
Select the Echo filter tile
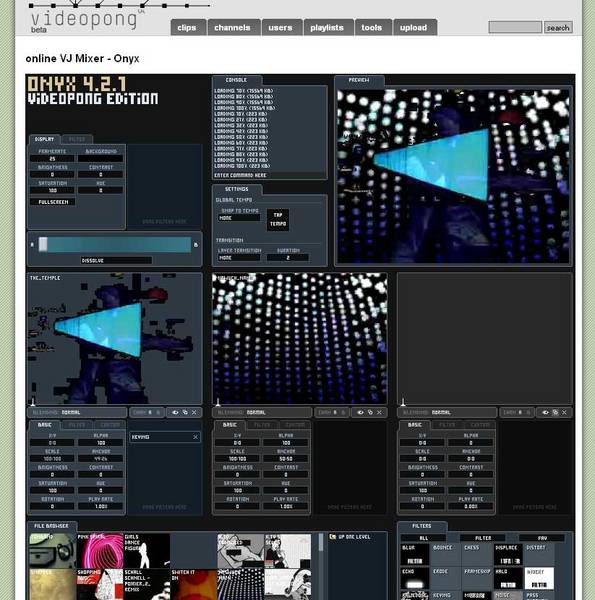pos(415,579)
